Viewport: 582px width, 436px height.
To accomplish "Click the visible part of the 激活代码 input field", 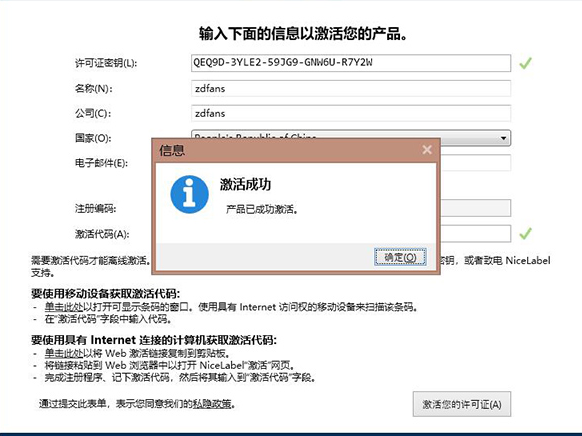I will point(475,234).
